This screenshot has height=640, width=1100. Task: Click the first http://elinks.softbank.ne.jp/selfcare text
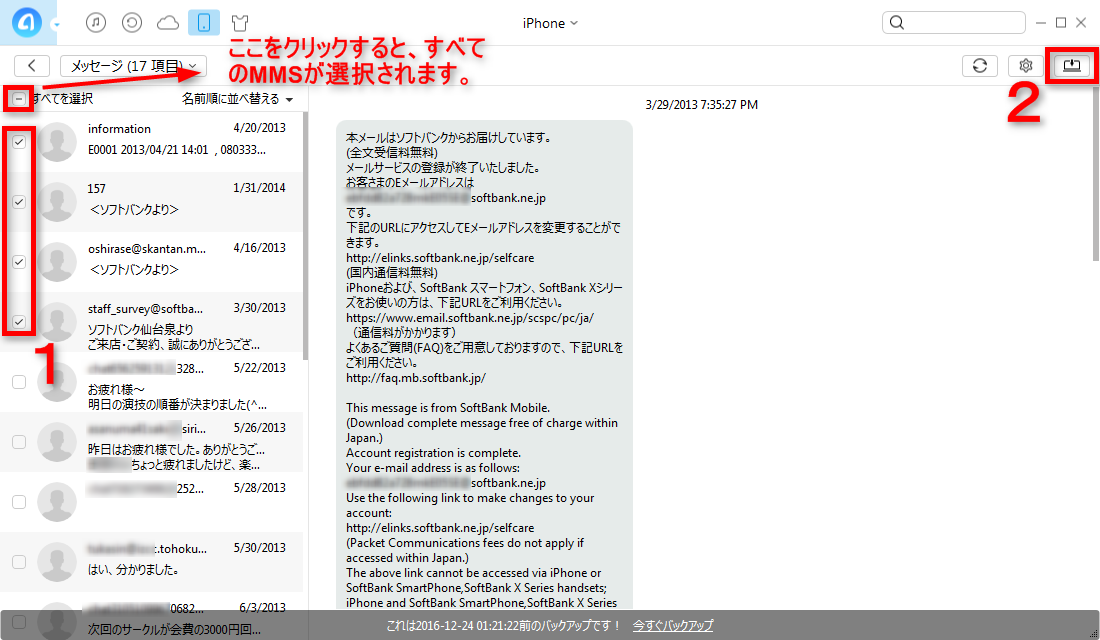pos(440,258)
